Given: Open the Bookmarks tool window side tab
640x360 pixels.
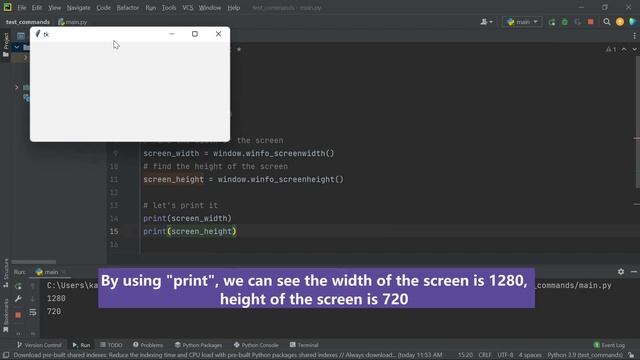Looking at the screenshot, I should click(6, 316).
